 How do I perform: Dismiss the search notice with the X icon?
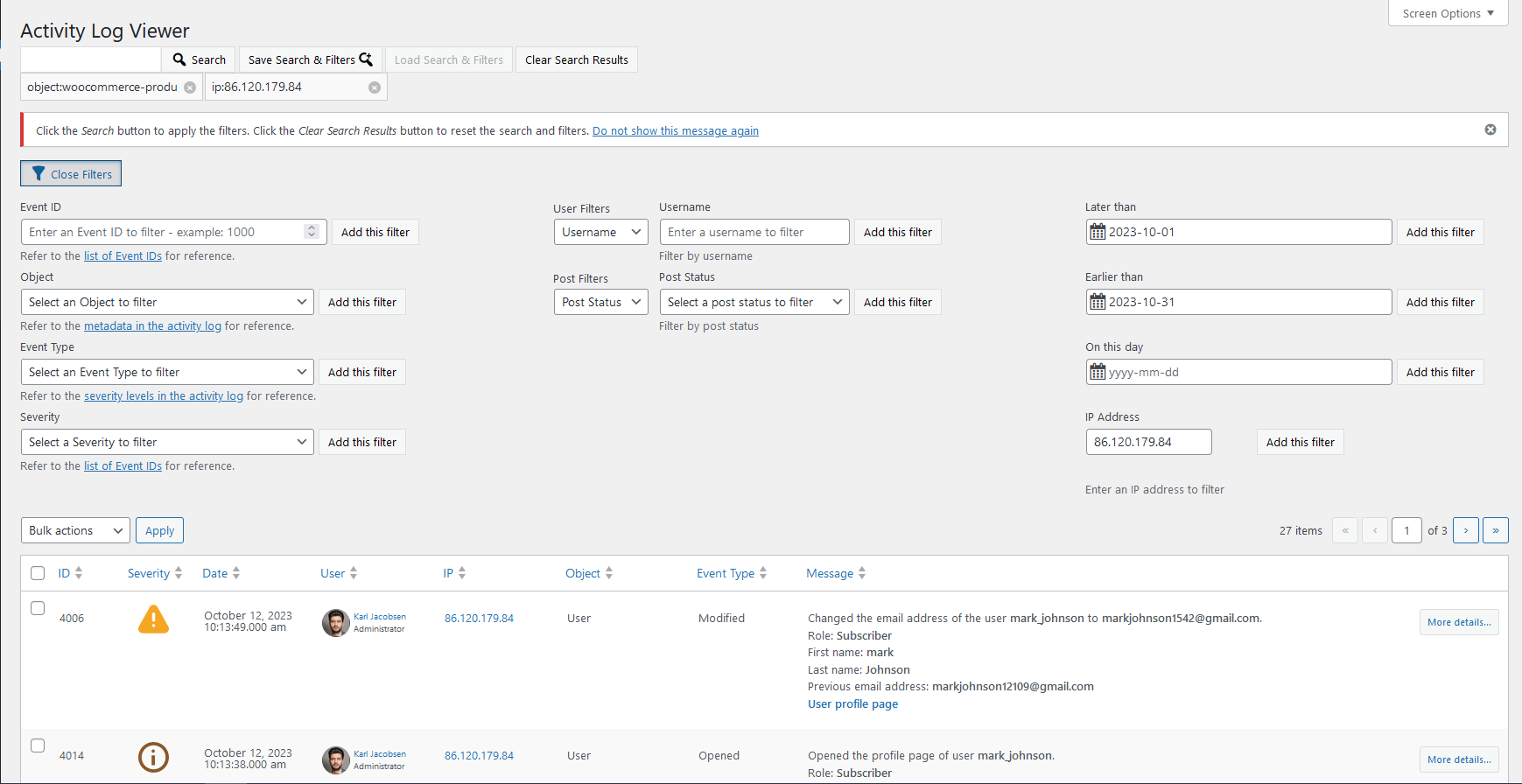coord(1490,129)
